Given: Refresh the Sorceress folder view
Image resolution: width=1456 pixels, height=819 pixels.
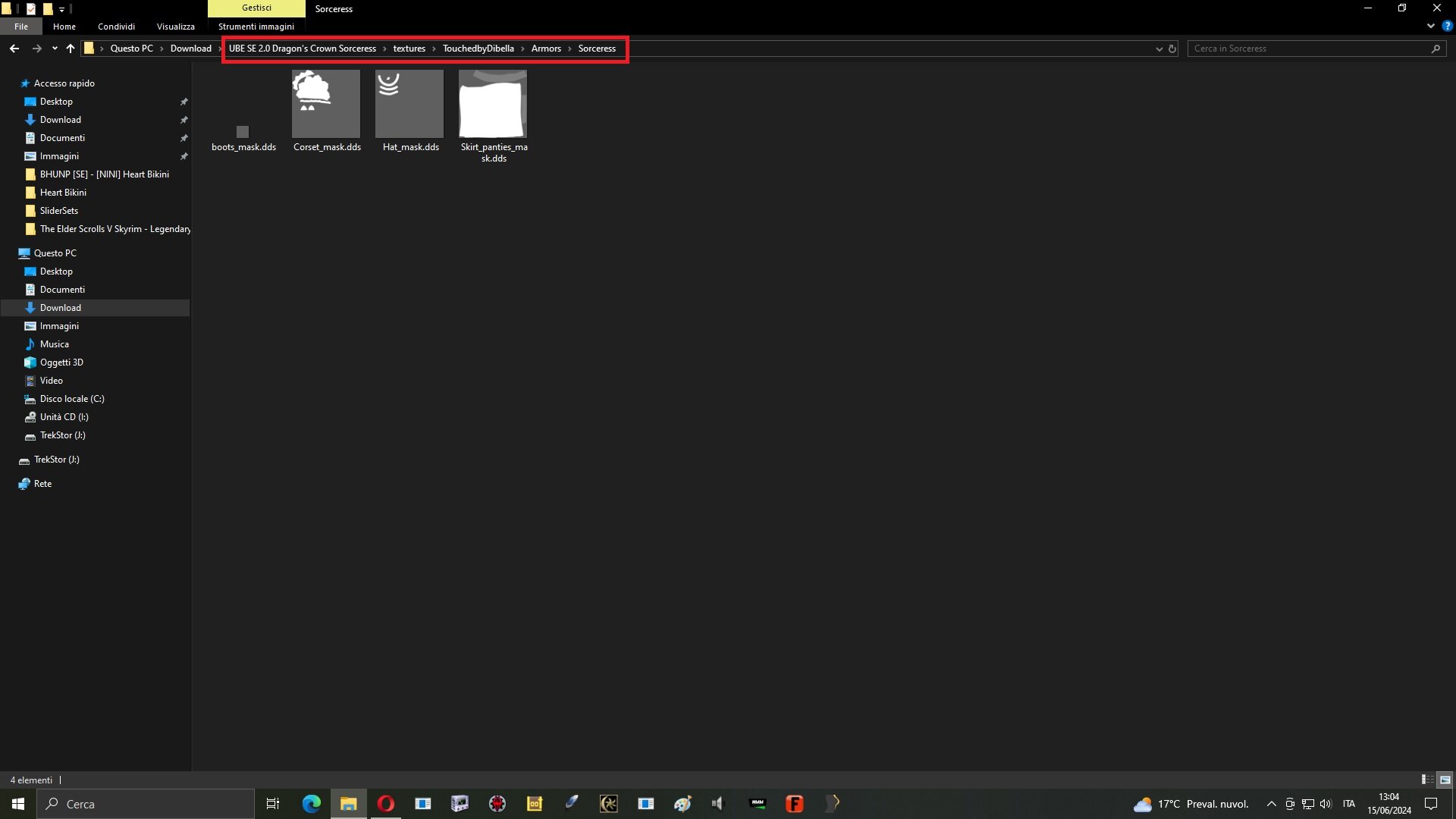Looking at the screenshot, I should click(x=1172, y=49).
